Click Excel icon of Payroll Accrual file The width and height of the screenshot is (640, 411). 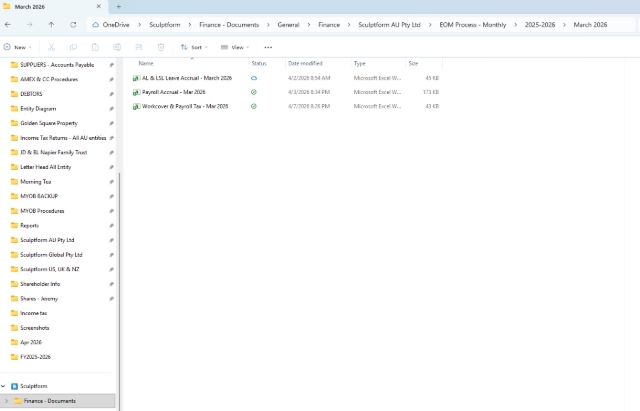136,92
